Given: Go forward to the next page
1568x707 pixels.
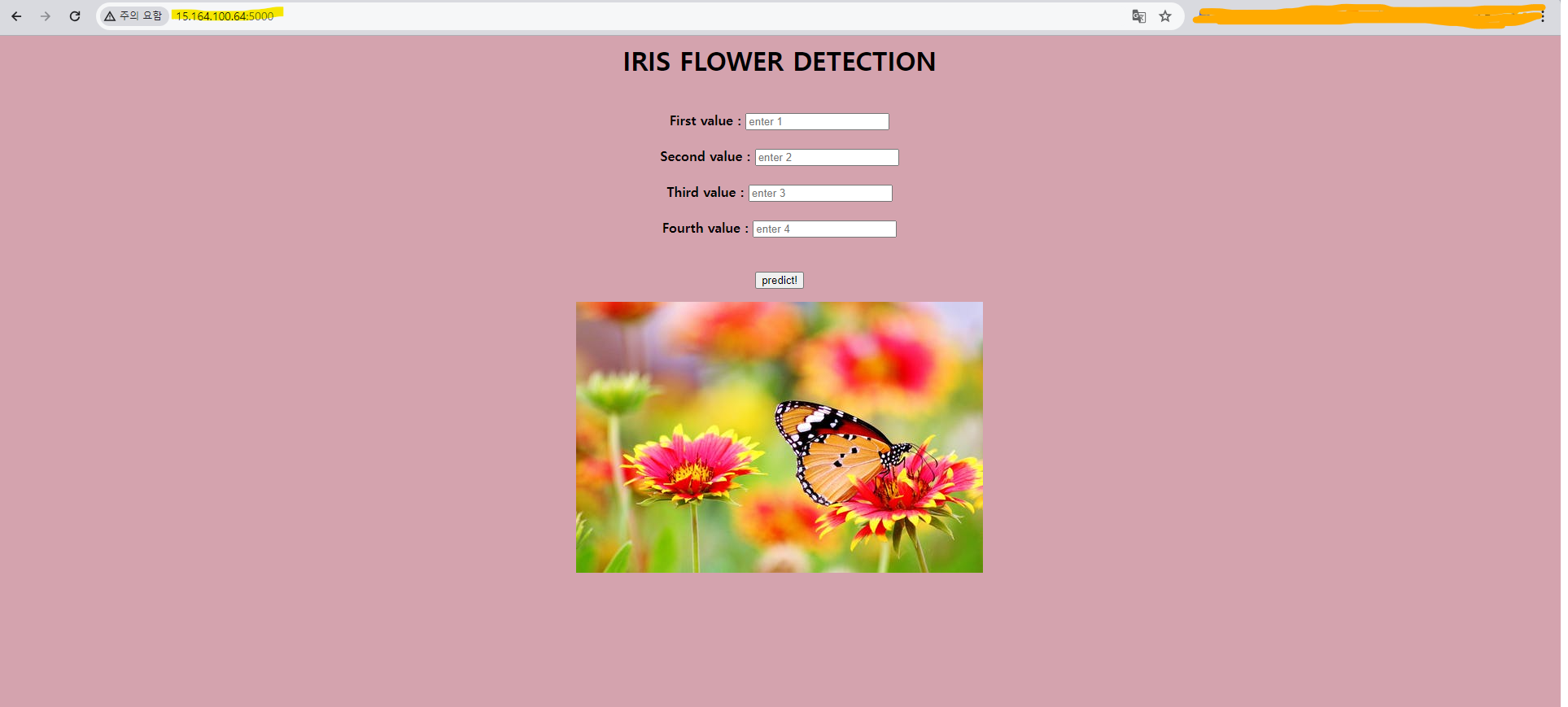Looking at the screenshot, I should click(x=46, y=16).
